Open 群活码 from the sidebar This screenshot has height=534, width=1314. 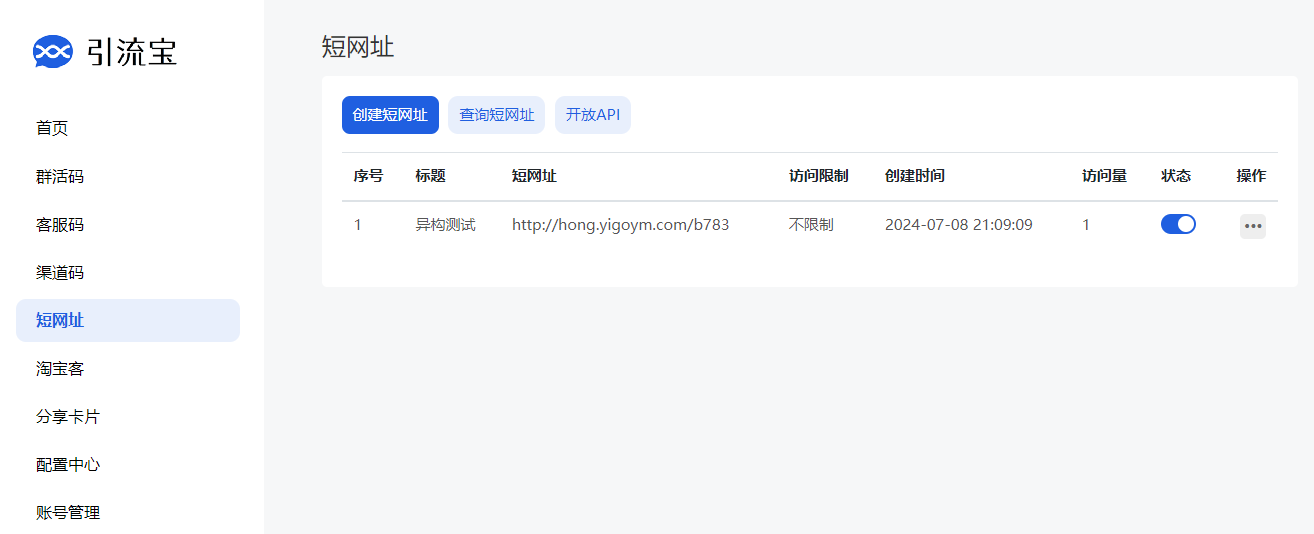click(x=60, y=177)
